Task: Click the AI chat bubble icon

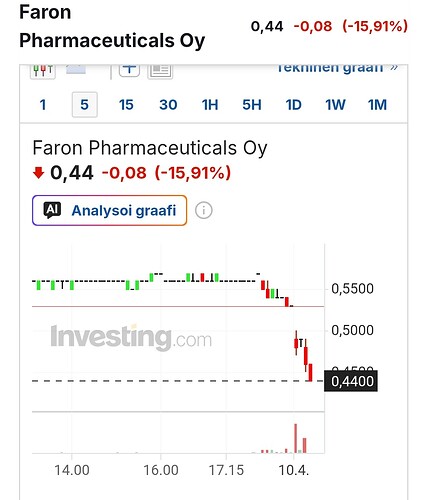Action: 52,210
